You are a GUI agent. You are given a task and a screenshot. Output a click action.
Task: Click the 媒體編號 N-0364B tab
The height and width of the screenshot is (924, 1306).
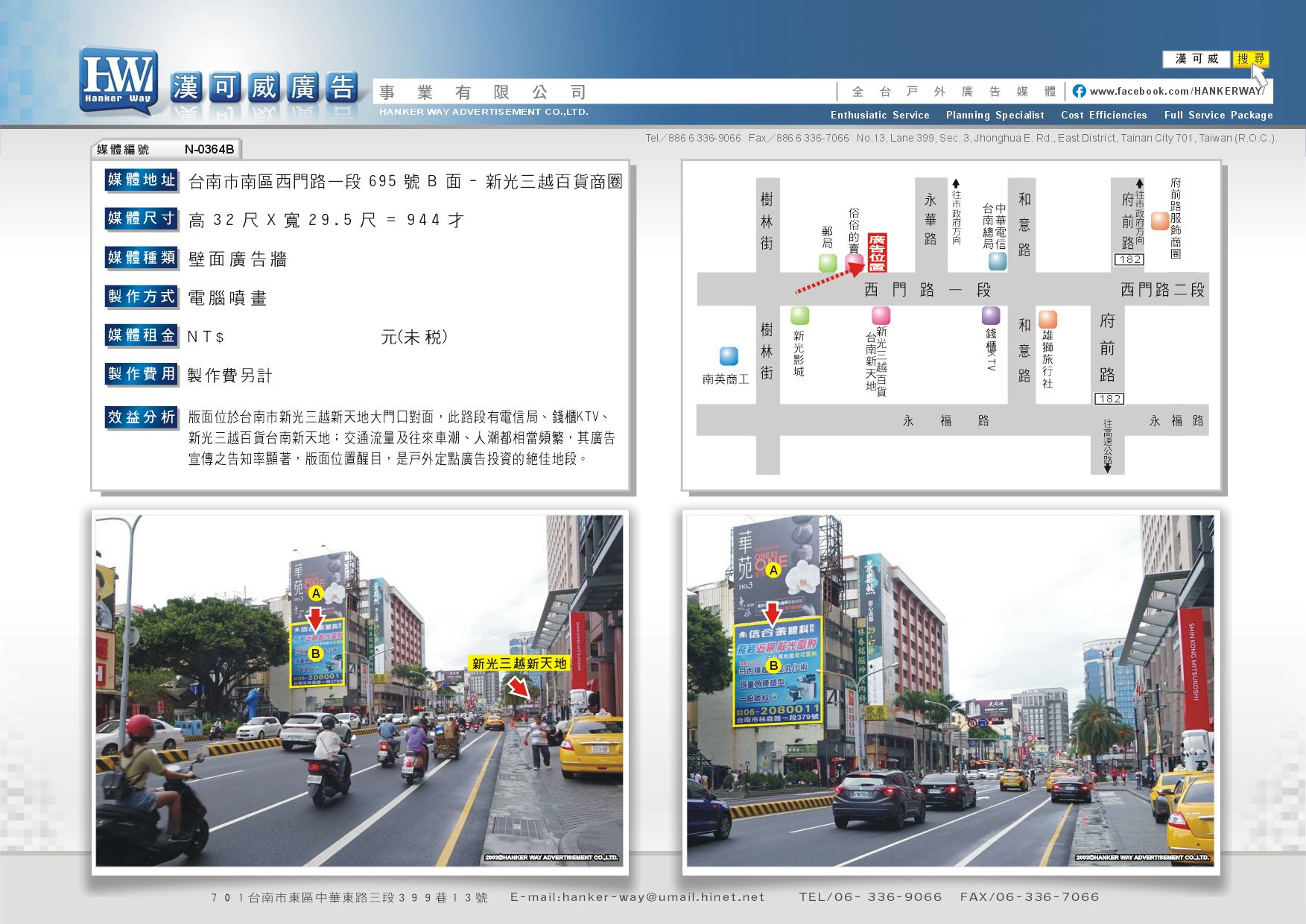(166, 149)
